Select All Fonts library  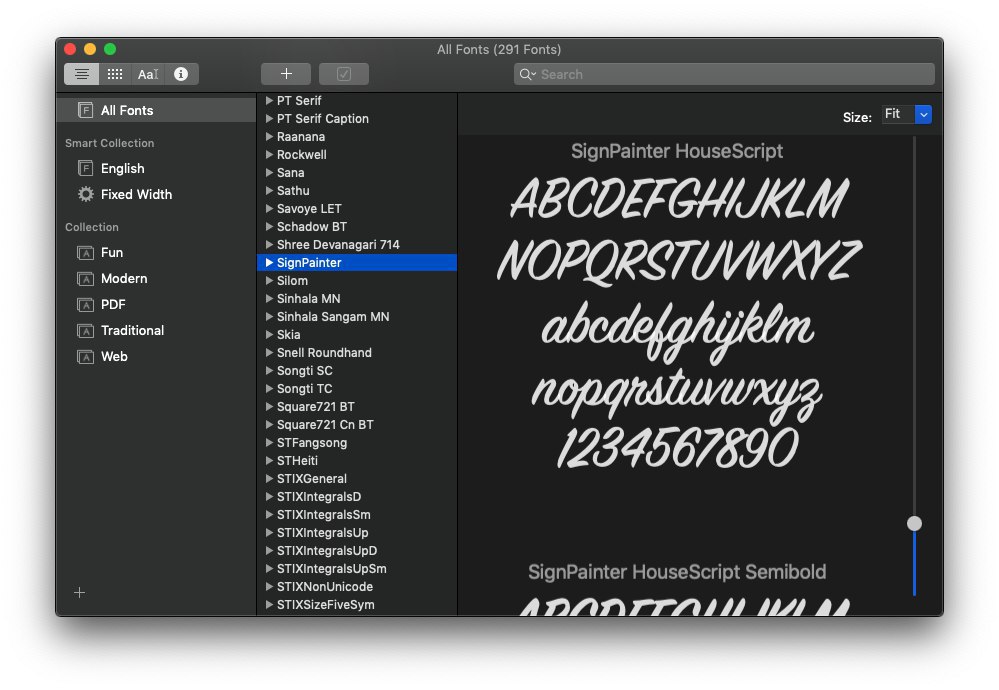[156, 110]
